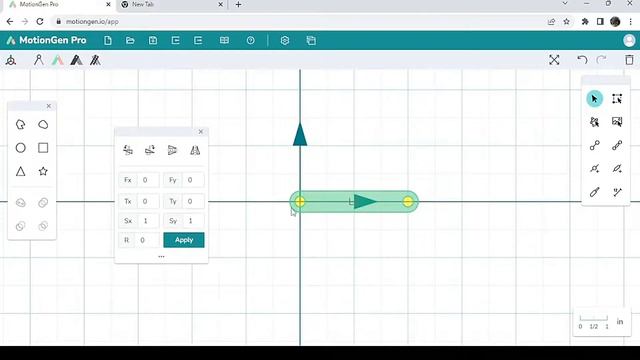Screen dimensions: 640x360
Task: Expand the transform panel via three dots
Action: click(x=161, y=257)
